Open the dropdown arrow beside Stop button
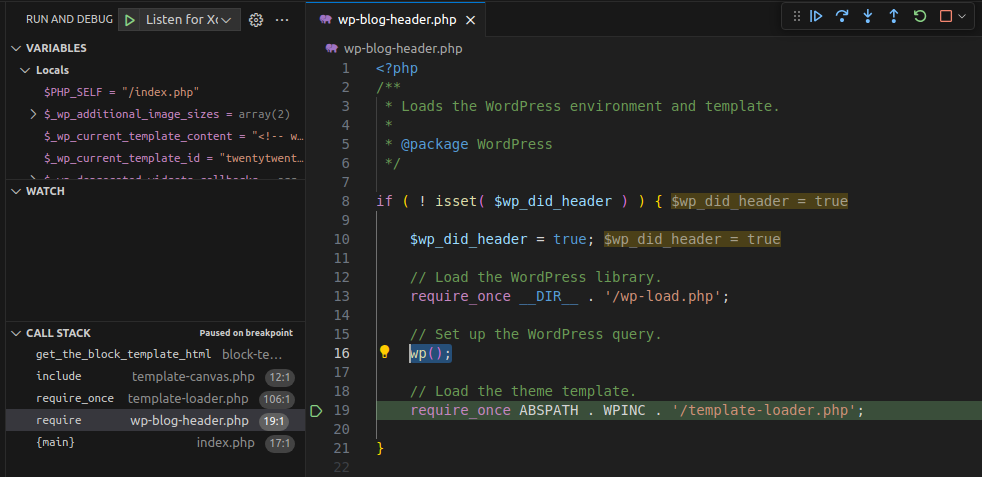 coord(962,17)
